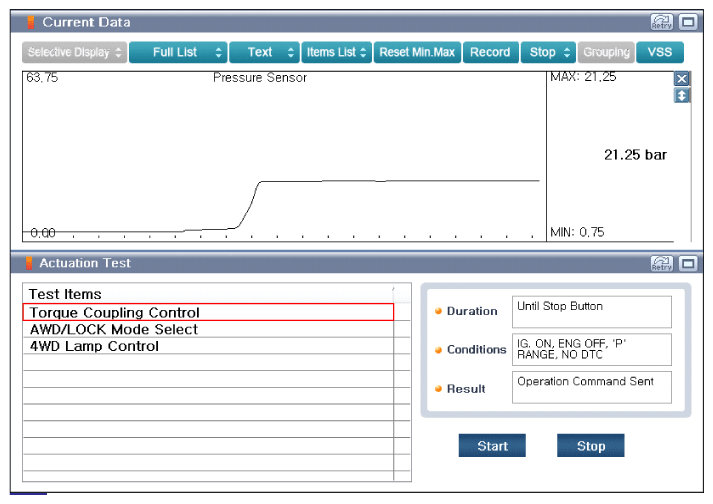
Task: Click the Retry icon in Current Data header
Action: click(662, 22)
